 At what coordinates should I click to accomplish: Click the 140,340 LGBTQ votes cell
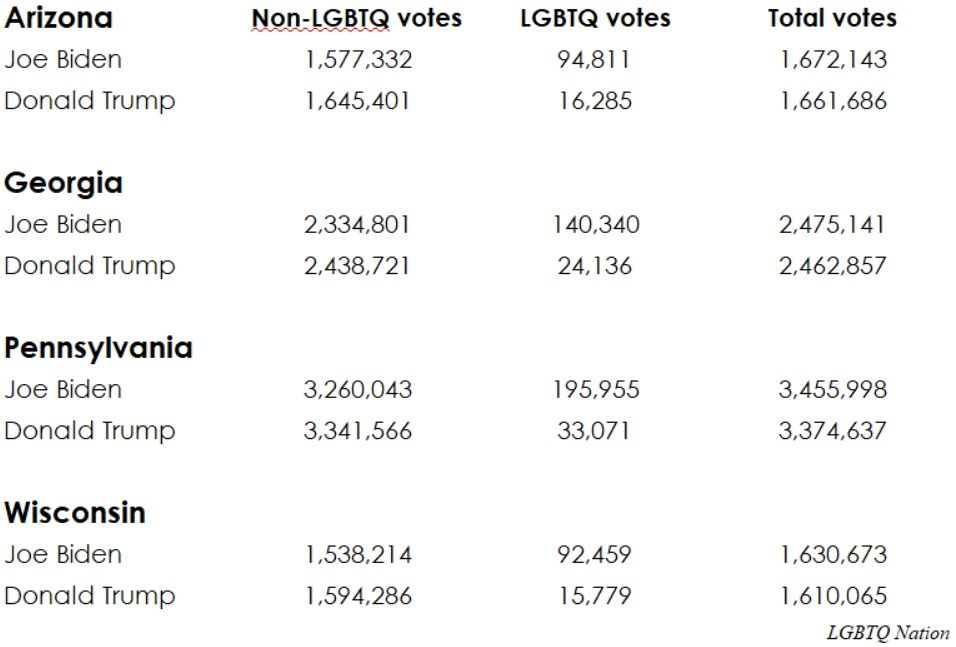(594, 224)
